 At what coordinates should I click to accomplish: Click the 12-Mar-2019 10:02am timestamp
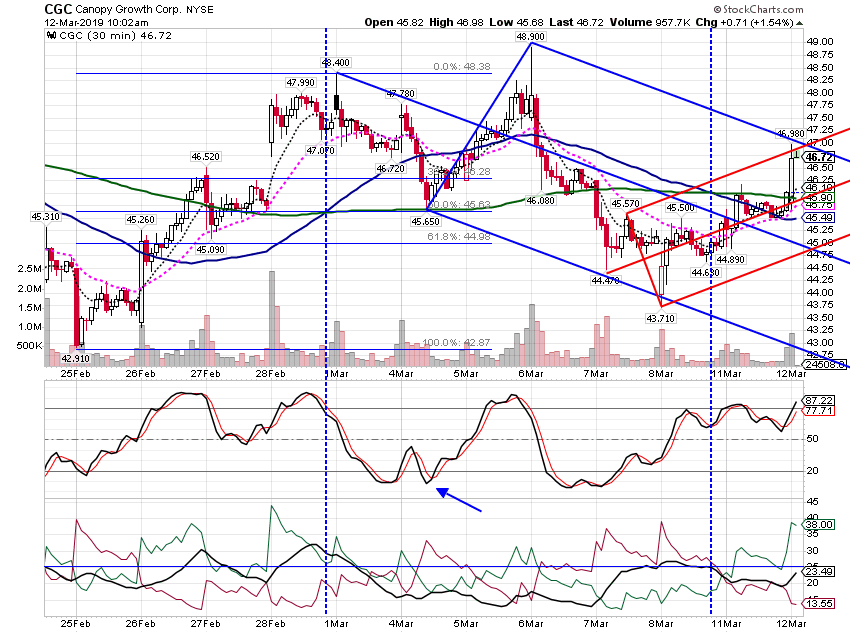click(x=96, y=23)
